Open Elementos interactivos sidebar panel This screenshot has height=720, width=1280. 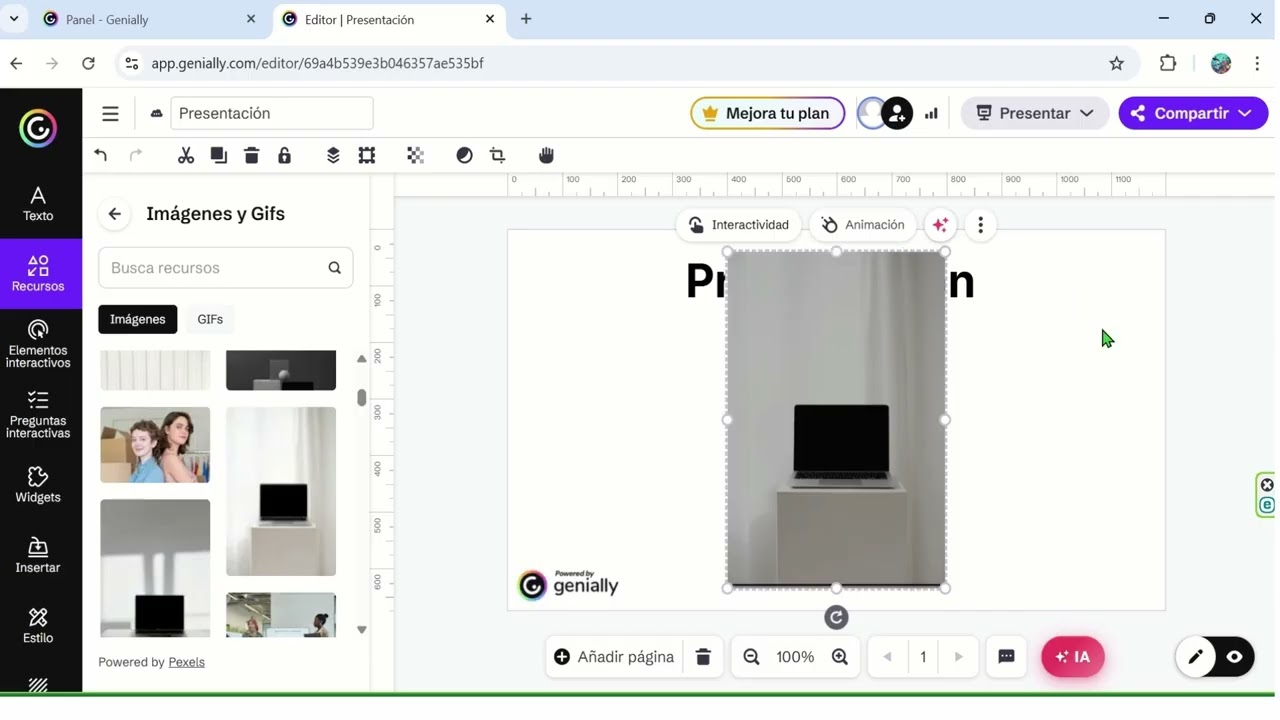click(x=38, y=345)
